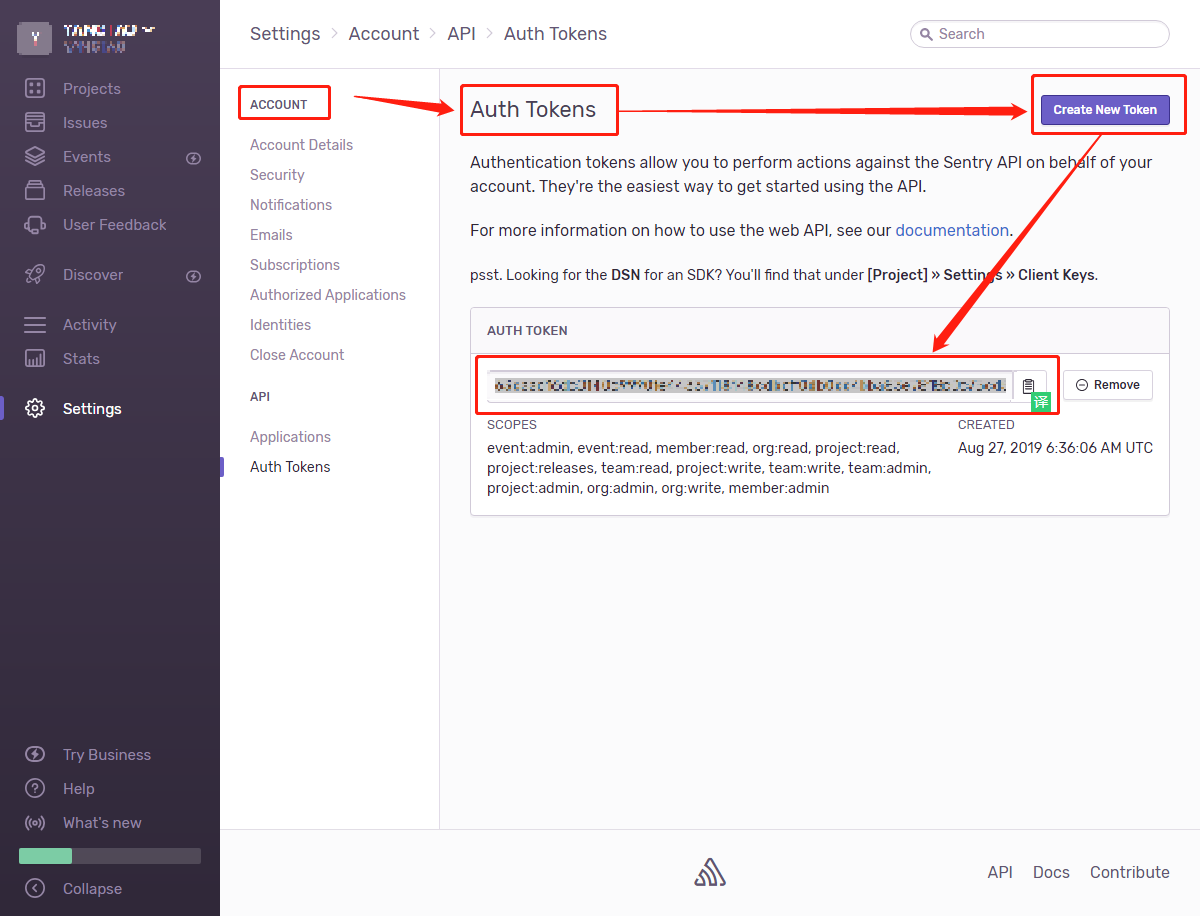The width and height of the screenshot is (1200, 916).
Task: Remove the auth token
Action: pos(1108,385)
